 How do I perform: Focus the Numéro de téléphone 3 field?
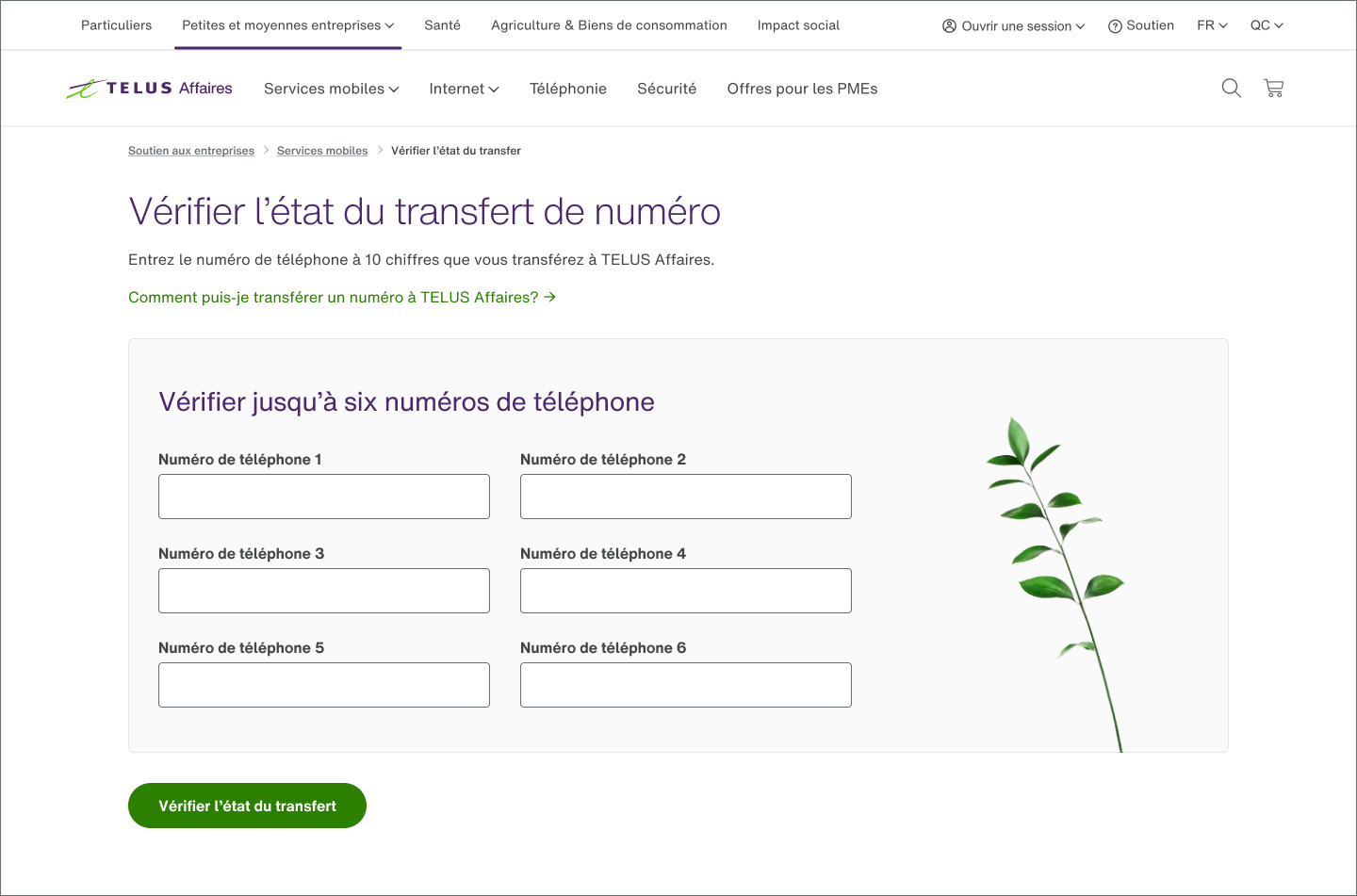pyautogui.click(x=324, y=591)
